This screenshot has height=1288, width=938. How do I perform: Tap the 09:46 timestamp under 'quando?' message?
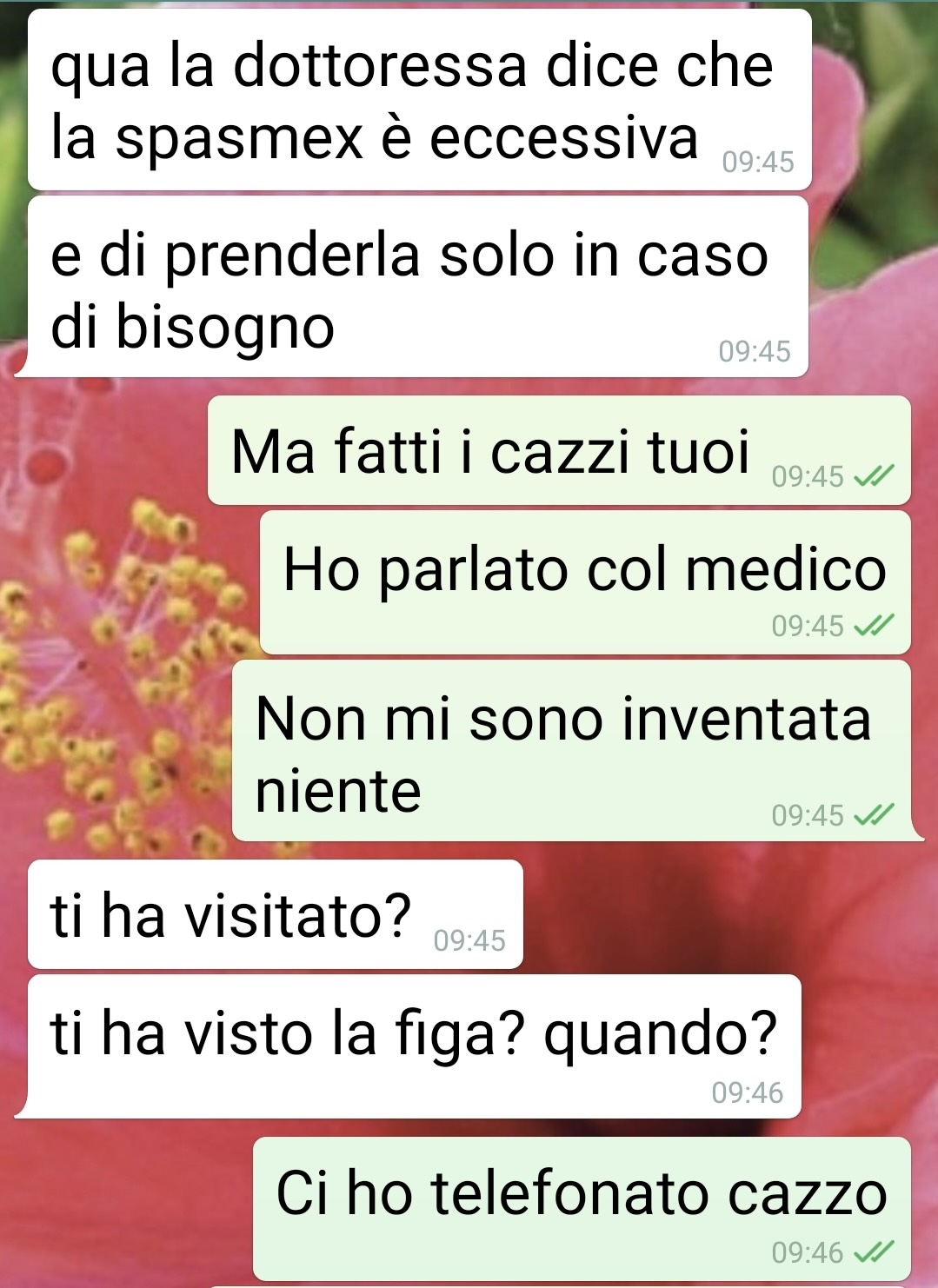pos(748,1092)
